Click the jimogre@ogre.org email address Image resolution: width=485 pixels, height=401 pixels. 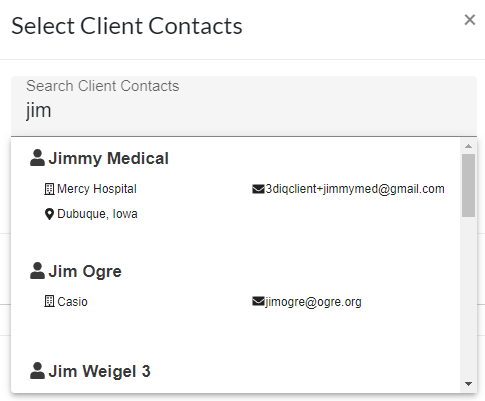click(x=313, y=302)
